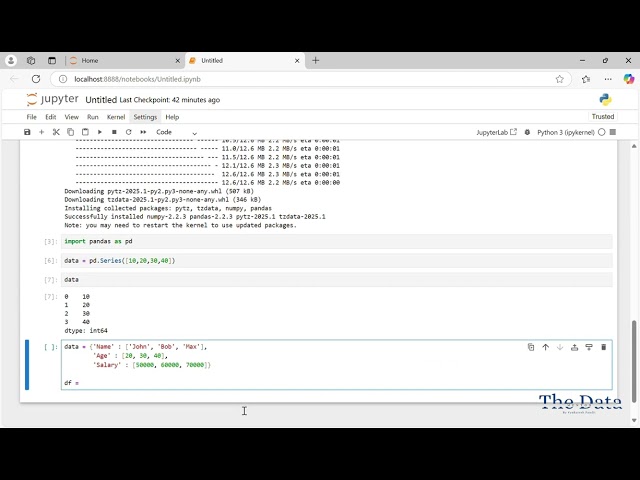Click the 'dtype: int64' output text

(86, 331)
